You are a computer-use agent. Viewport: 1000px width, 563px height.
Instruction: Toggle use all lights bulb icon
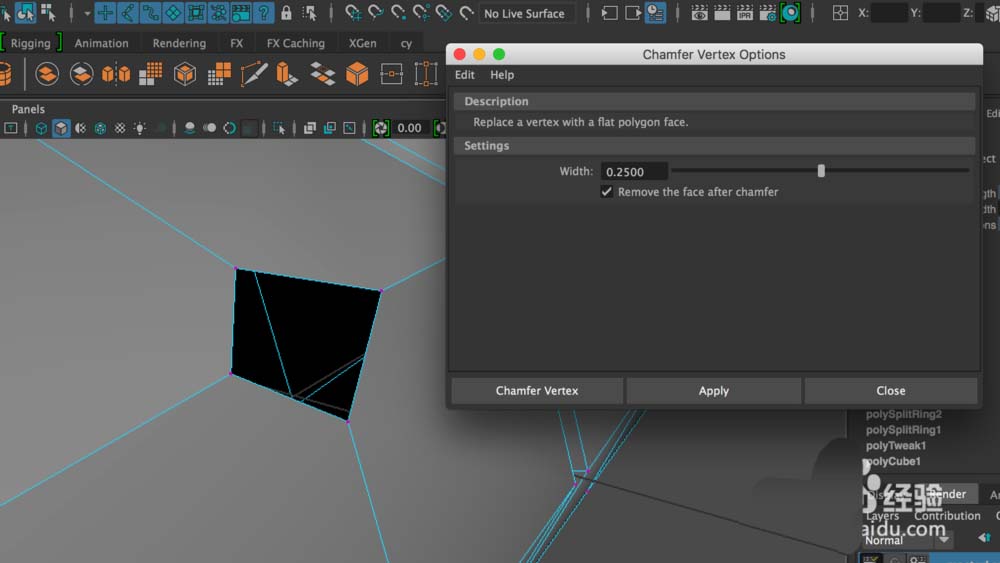pos(140,128)
